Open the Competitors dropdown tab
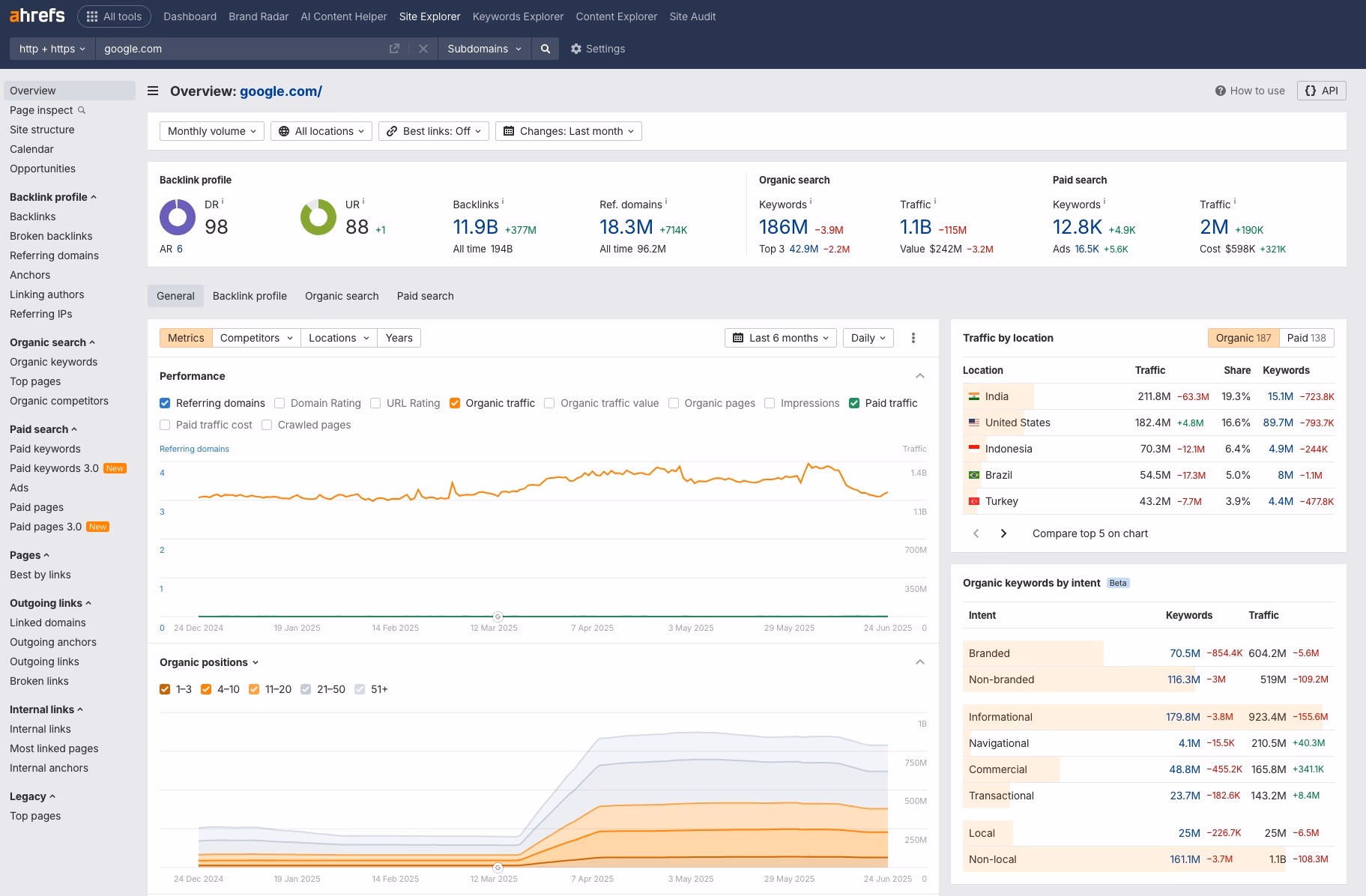The image size is (1366, 896). [x=256, y=338]
